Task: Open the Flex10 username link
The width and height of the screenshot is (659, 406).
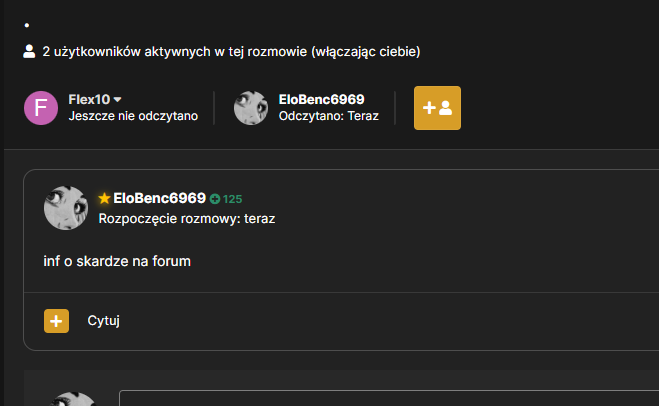Action: coord(89,100)
